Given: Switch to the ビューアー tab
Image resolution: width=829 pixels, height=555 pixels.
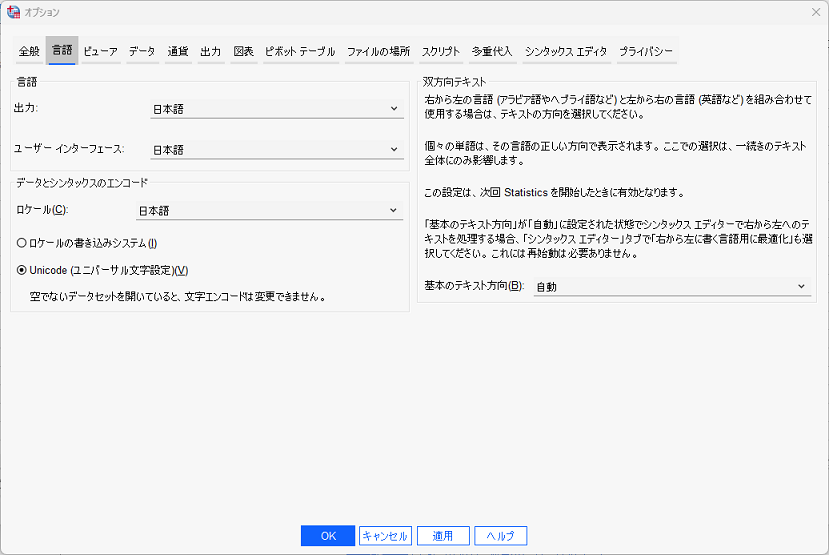Looking at the screenshot, I should coord(100,51).
